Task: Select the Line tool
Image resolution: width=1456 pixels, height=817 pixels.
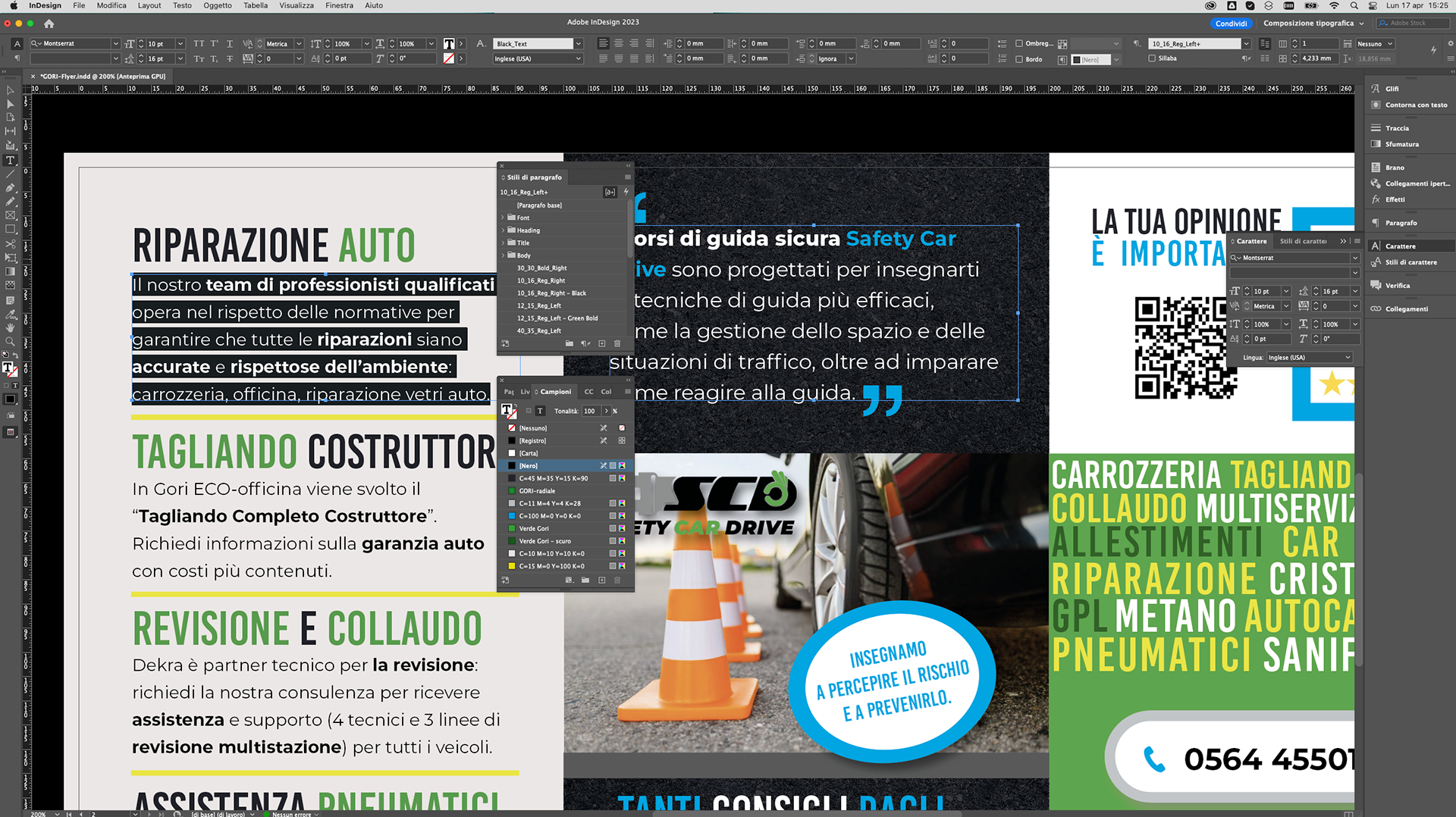Action: tap(10, 174)
